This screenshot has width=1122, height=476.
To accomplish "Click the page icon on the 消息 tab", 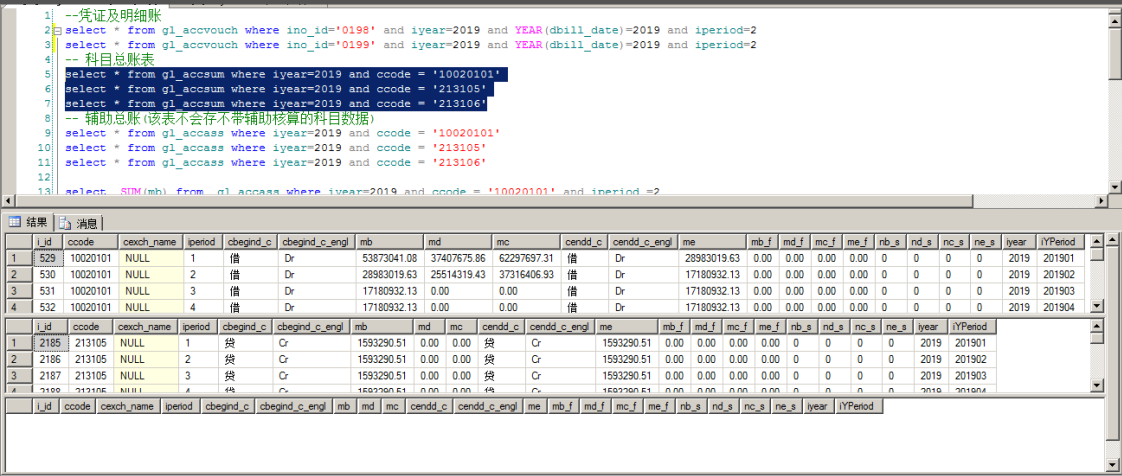I will [65, 223].
